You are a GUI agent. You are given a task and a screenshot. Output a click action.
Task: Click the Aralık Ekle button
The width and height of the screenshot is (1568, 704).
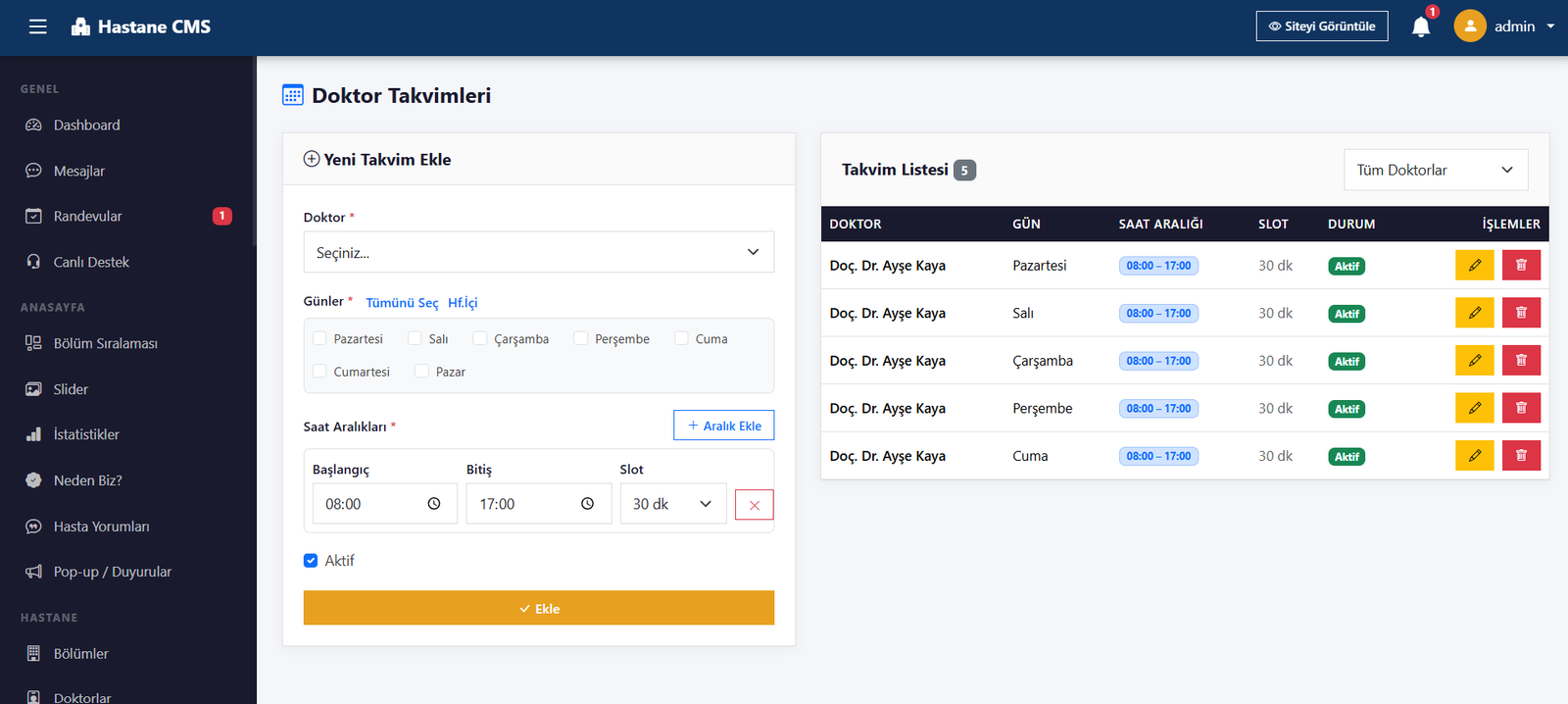(724, 426)
